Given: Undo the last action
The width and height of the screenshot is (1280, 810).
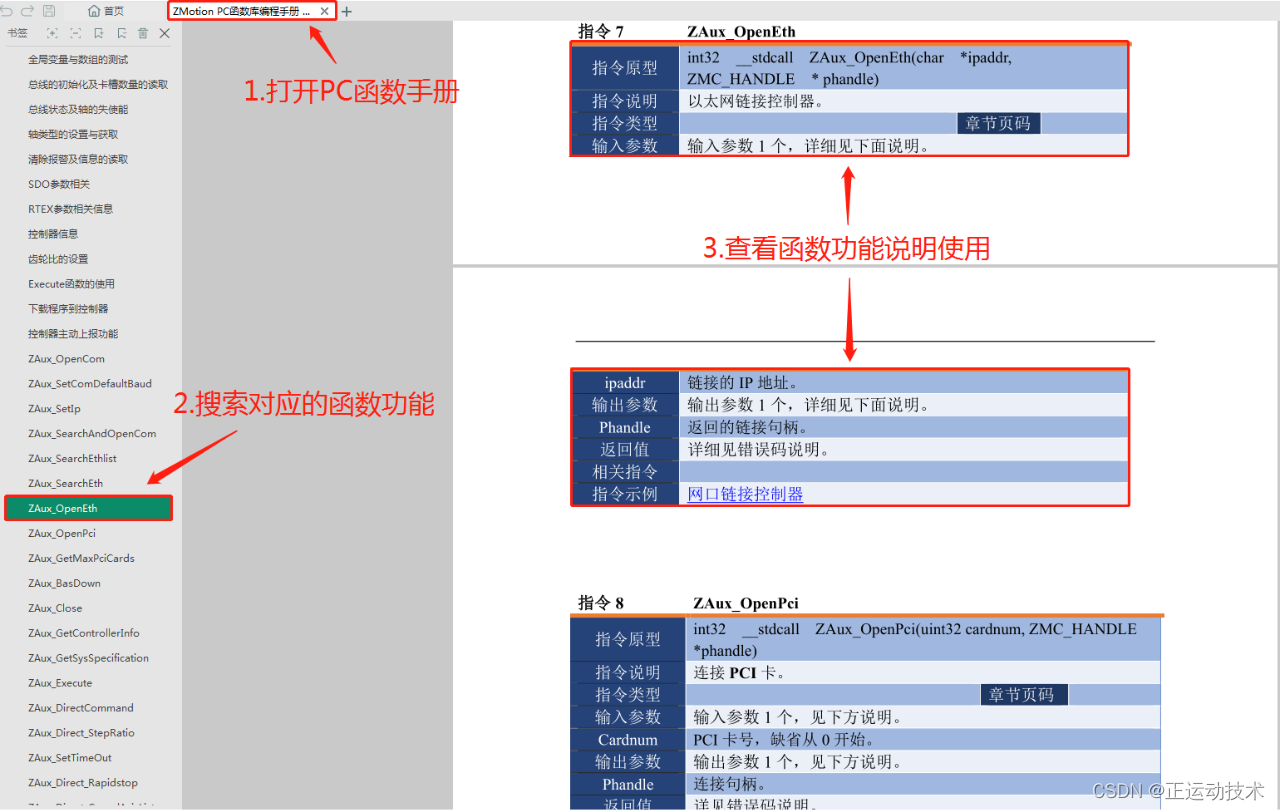Looking at the screenshot, I should coord(6,10).
